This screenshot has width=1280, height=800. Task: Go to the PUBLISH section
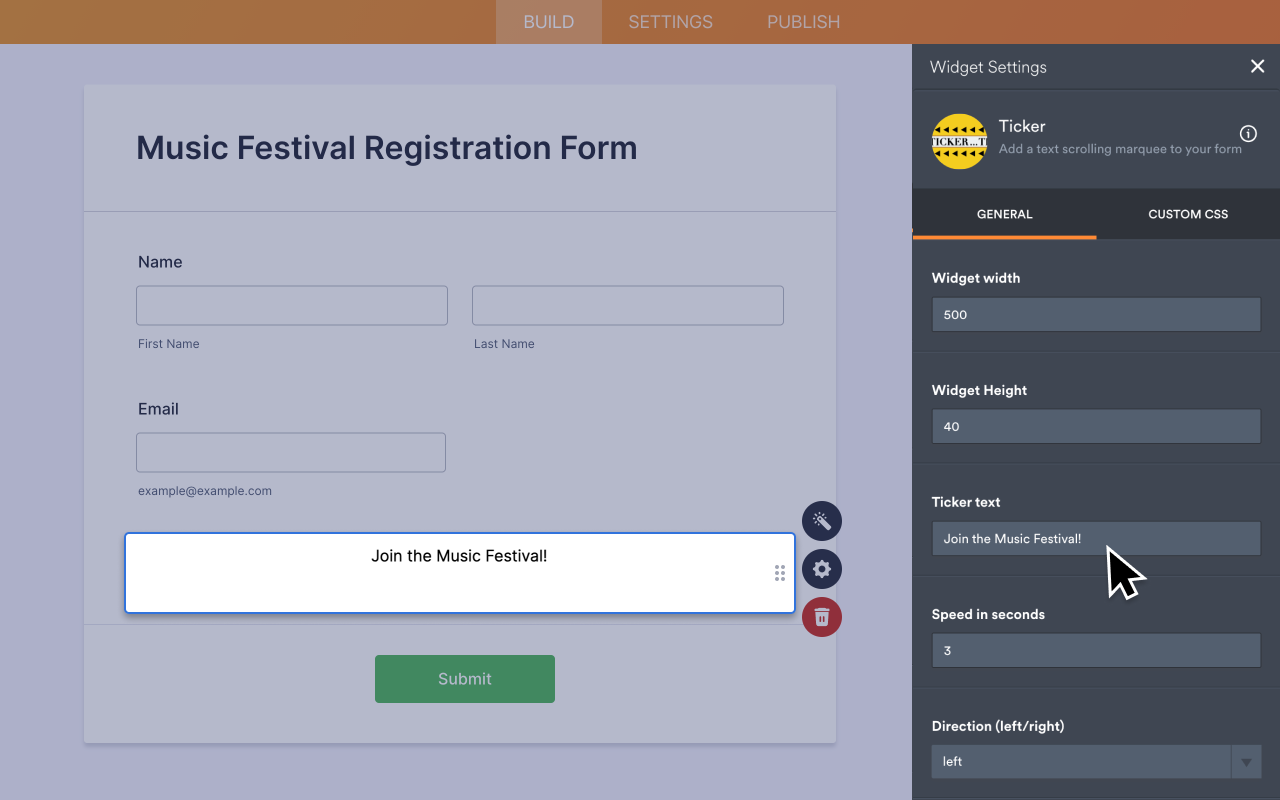pyautogui.click(x=803, y=21)
